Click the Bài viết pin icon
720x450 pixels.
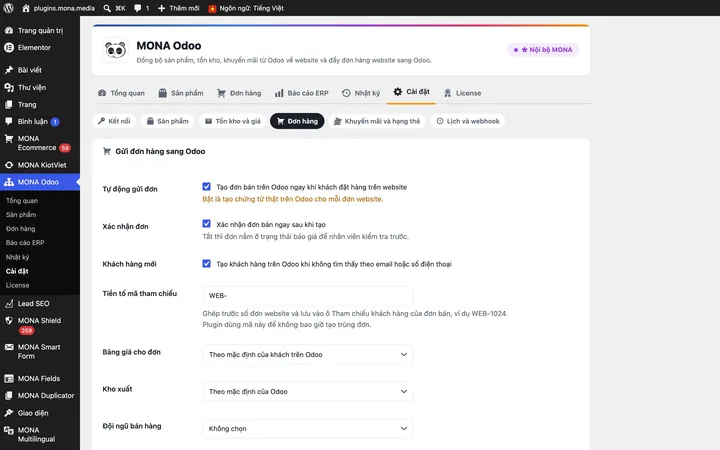[9, 70]
